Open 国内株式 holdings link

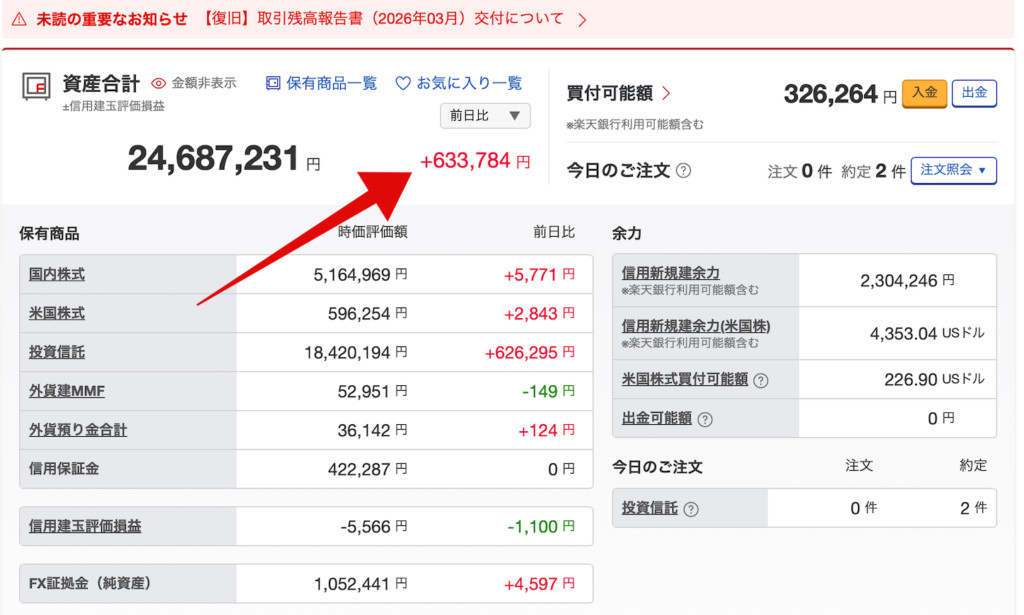click(57, 274)
